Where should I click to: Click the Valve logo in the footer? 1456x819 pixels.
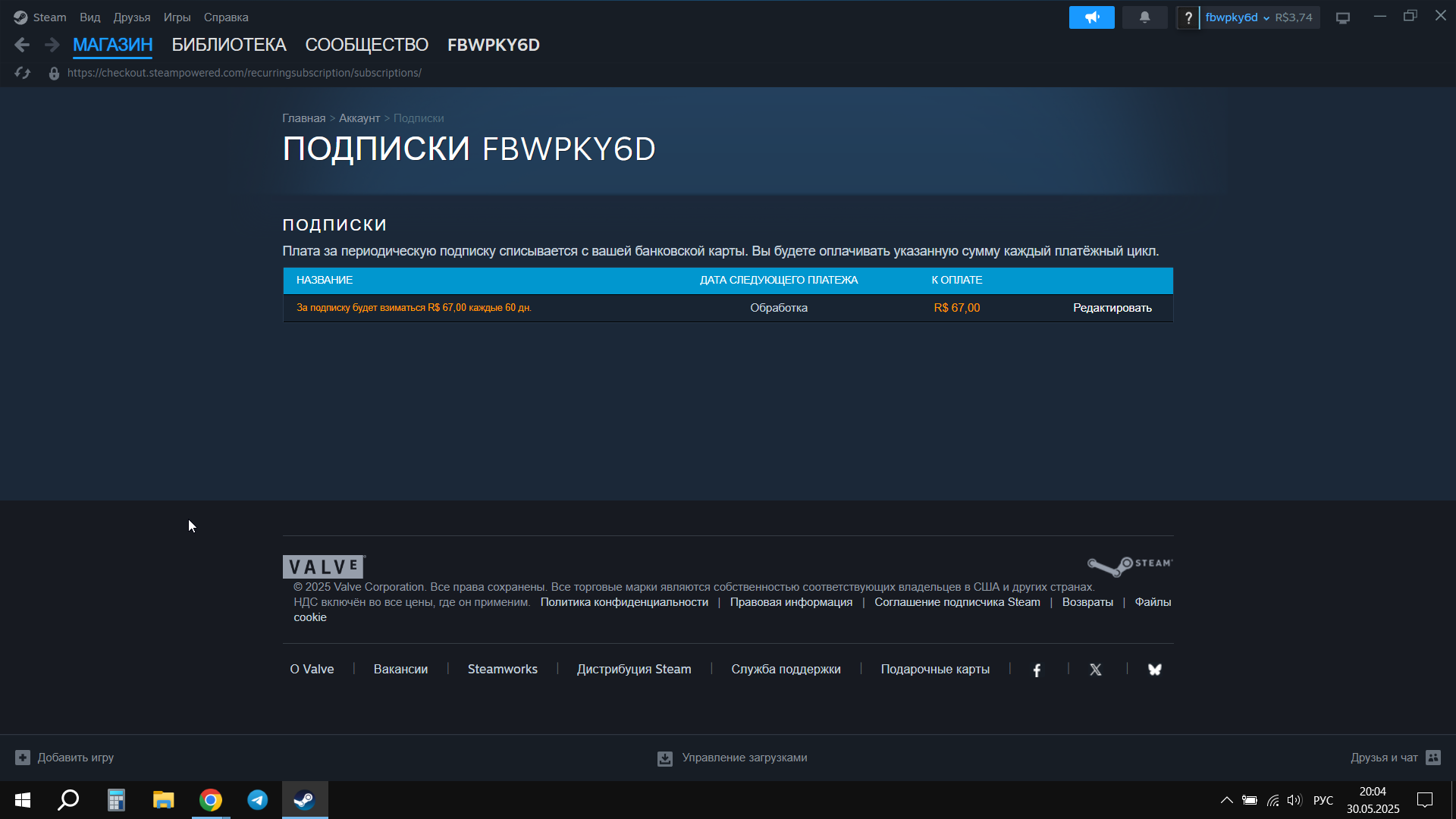coord(324,566)
